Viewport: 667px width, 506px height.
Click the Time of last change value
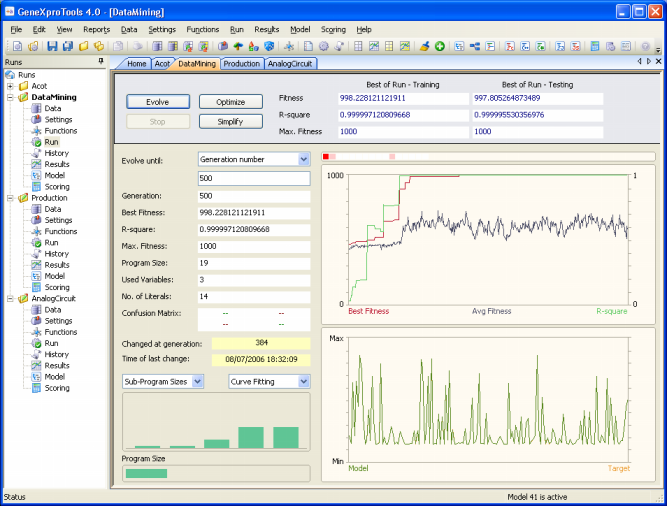(261, 359)
